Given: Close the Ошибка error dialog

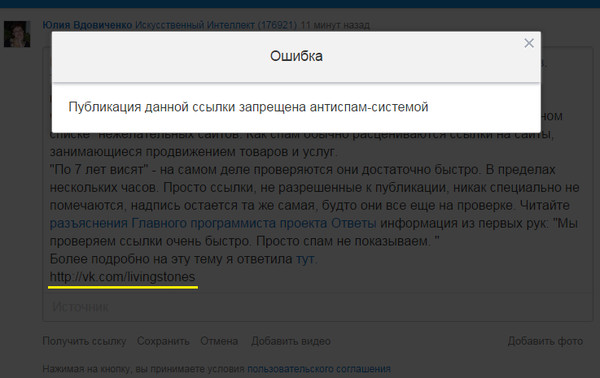Looking at the screenshot, I should tap(529, 43).
